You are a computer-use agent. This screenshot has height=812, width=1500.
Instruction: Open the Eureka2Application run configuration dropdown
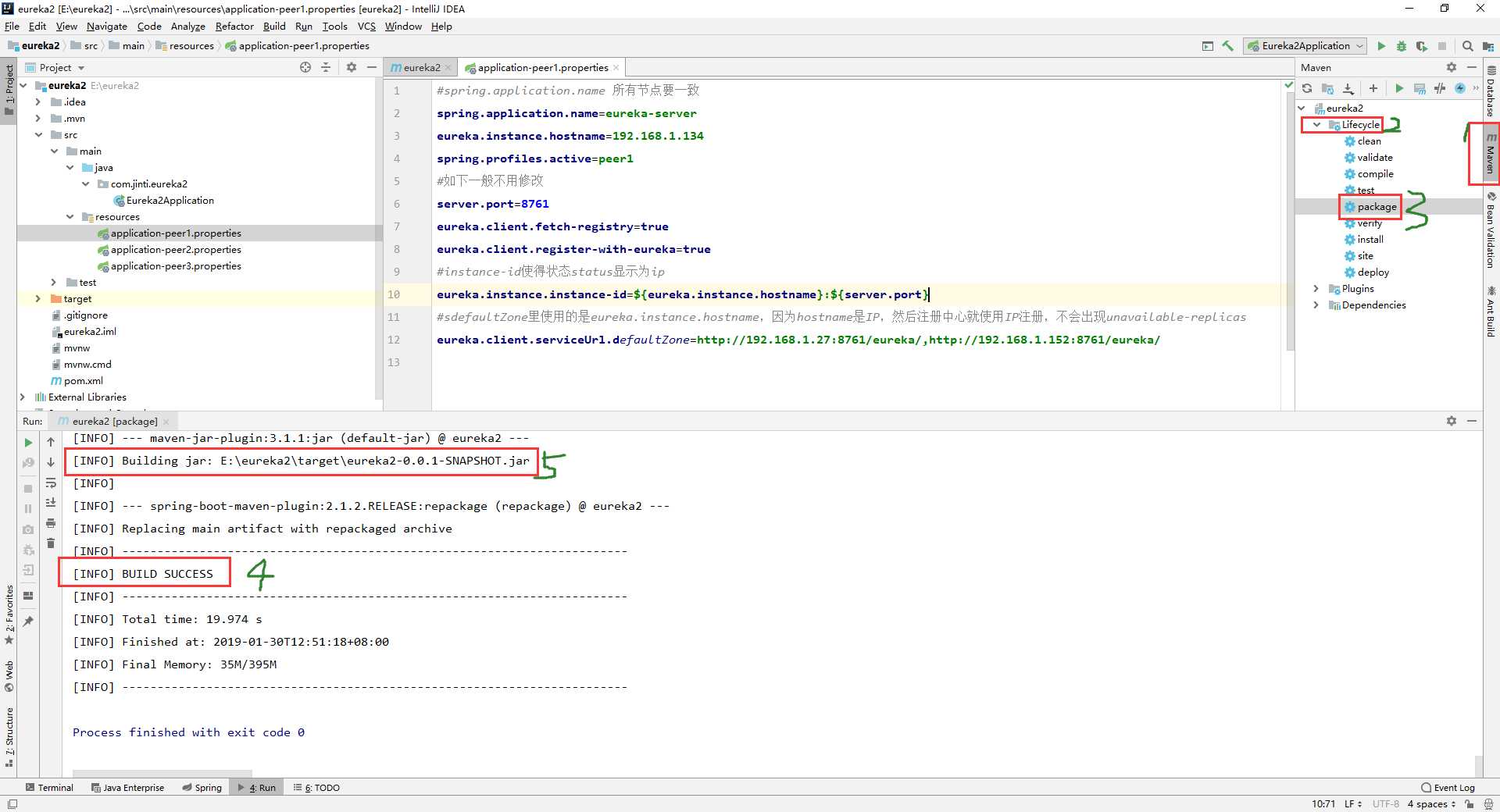pyautogui.click(x=1305, y=46)
